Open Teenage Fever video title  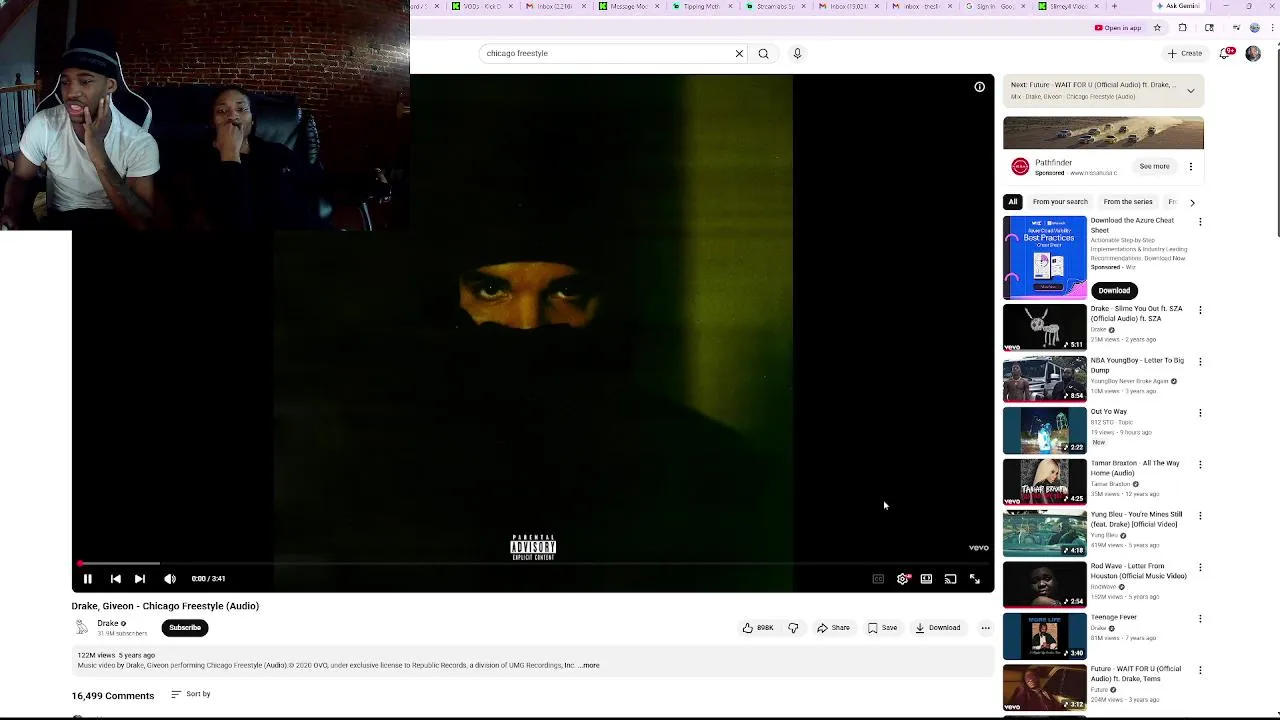click(x=1114, y=618)
